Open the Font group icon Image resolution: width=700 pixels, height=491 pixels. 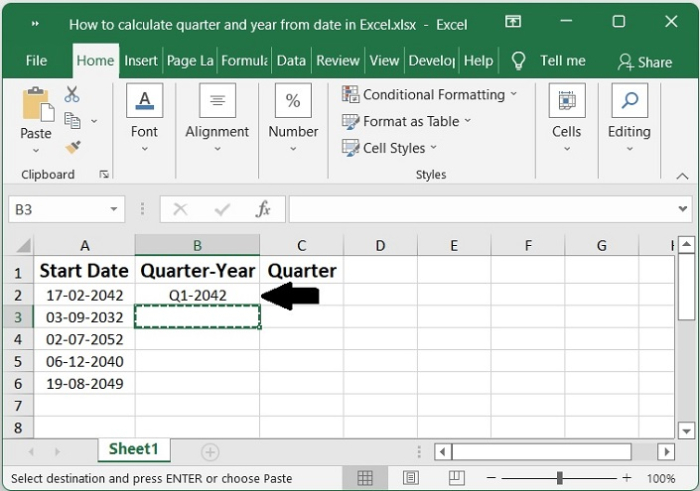144,100
